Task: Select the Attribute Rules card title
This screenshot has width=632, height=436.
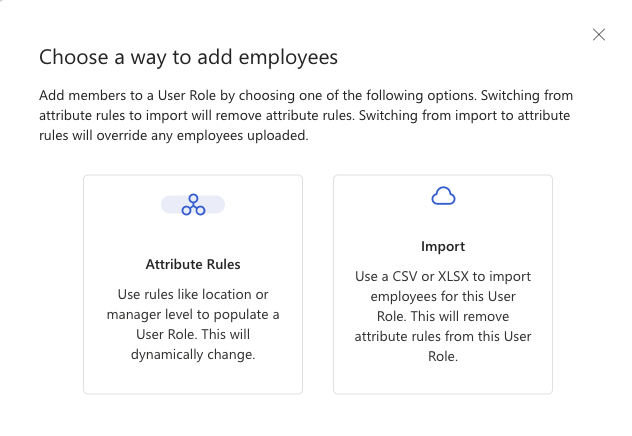Action: (x=193, y=264)
